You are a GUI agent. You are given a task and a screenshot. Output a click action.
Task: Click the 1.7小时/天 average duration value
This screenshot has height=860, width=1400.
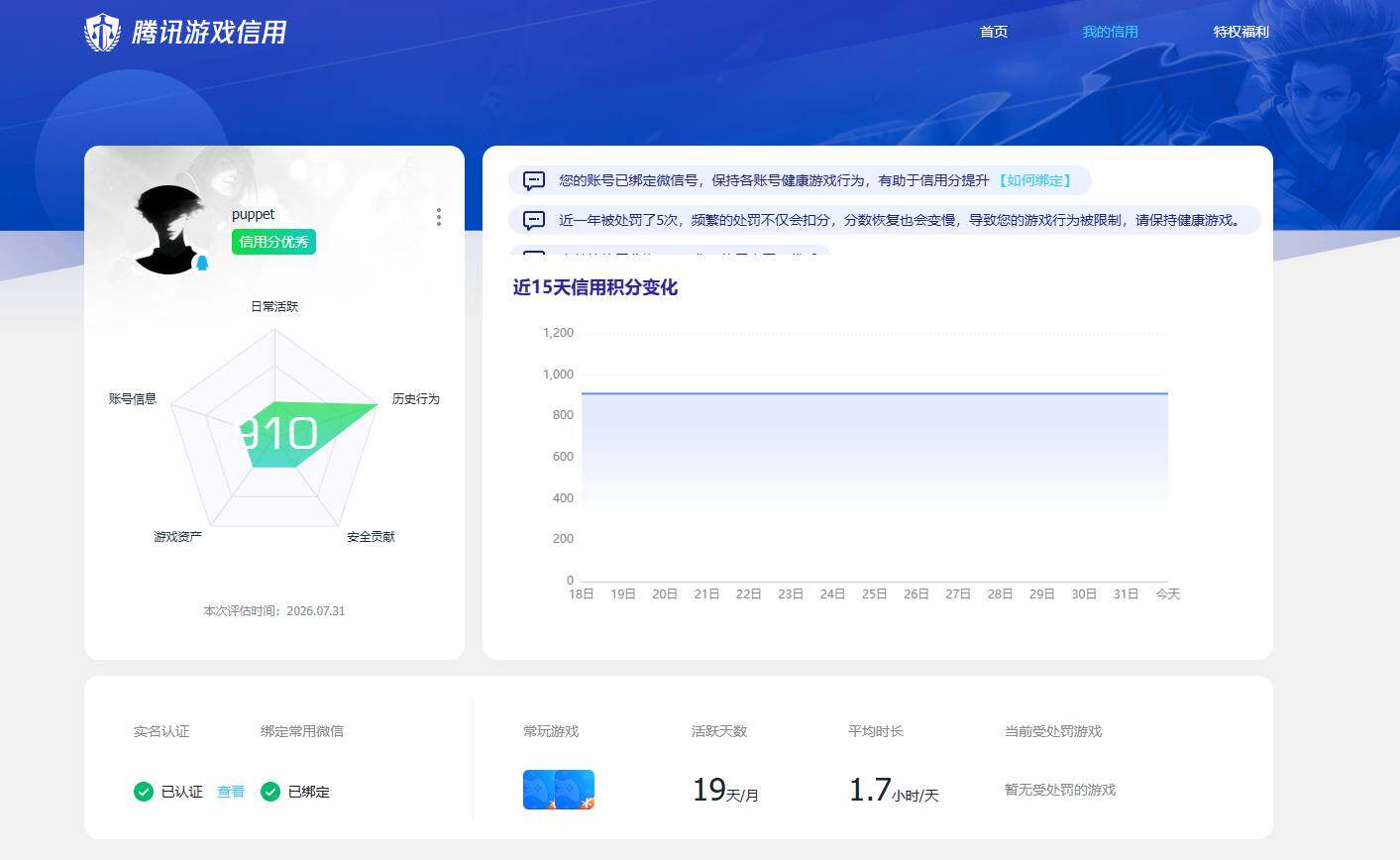[894, 791]
